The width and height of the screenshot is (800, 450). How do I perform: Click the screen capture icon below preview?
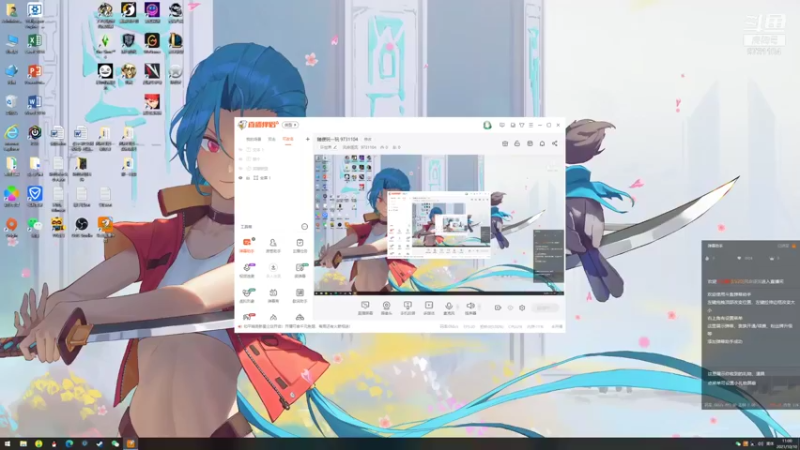pyautogui.click(x=365, y=308)
